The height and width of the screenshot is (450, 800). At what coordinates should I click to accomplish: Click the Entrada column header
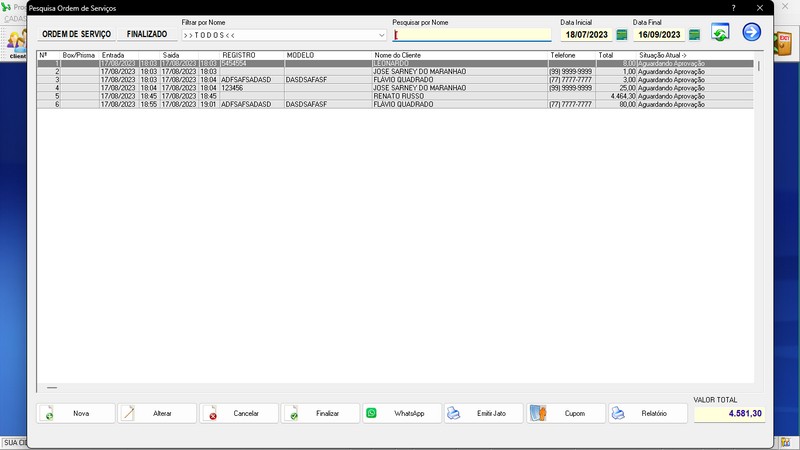click(x=119, y=55)
